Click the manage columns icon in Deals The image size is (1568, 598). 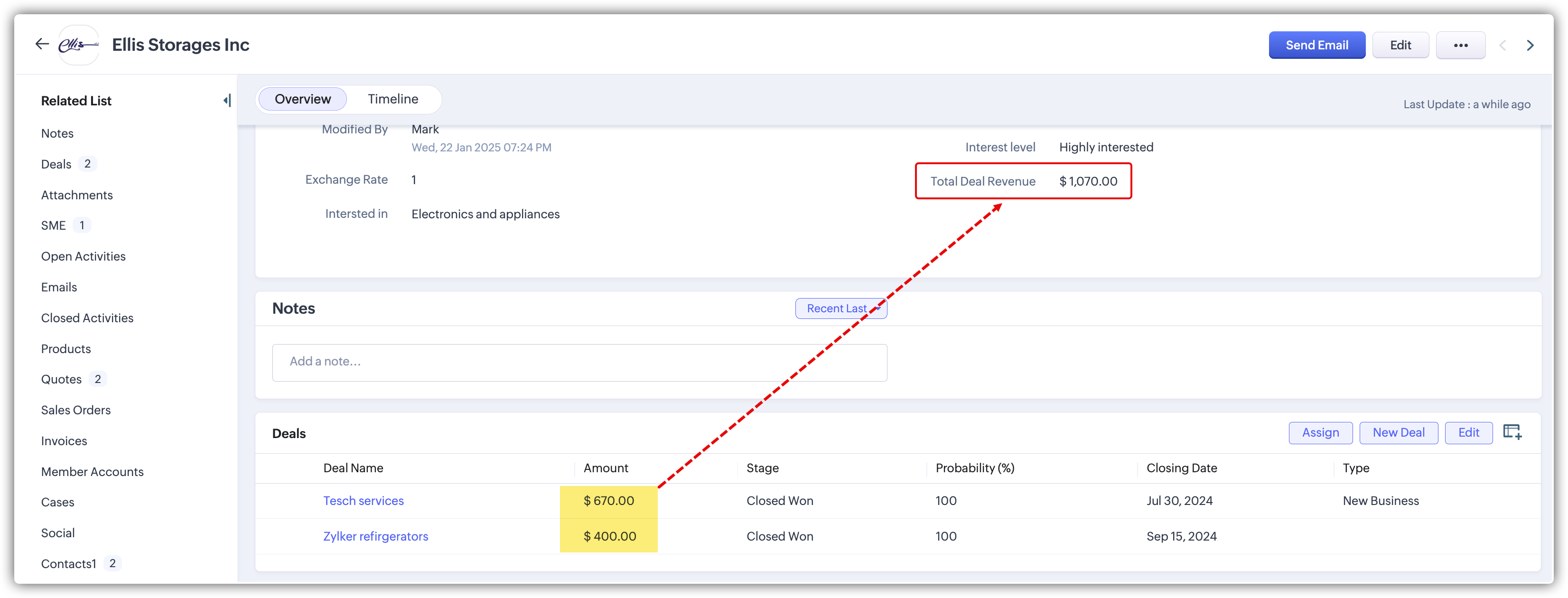tap(1512, 432)
